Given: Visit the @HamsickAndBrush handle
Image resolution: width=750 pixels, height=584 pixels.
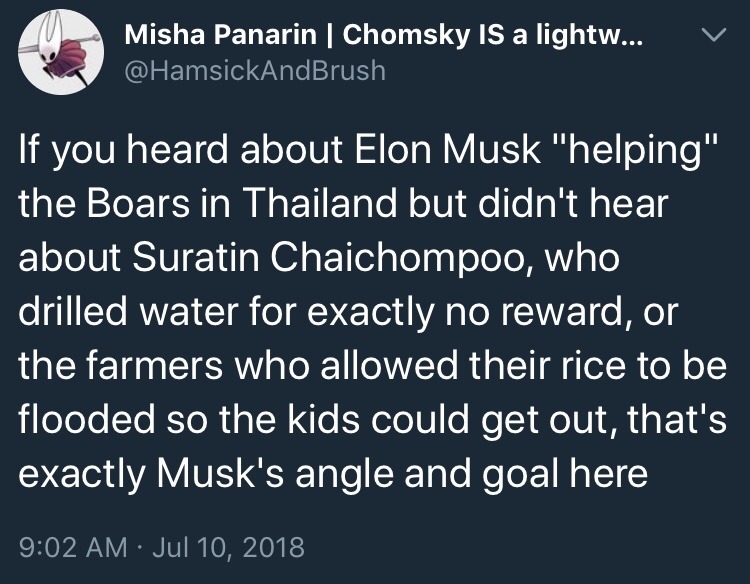Looking at the screenshot, I should point(254,71).
